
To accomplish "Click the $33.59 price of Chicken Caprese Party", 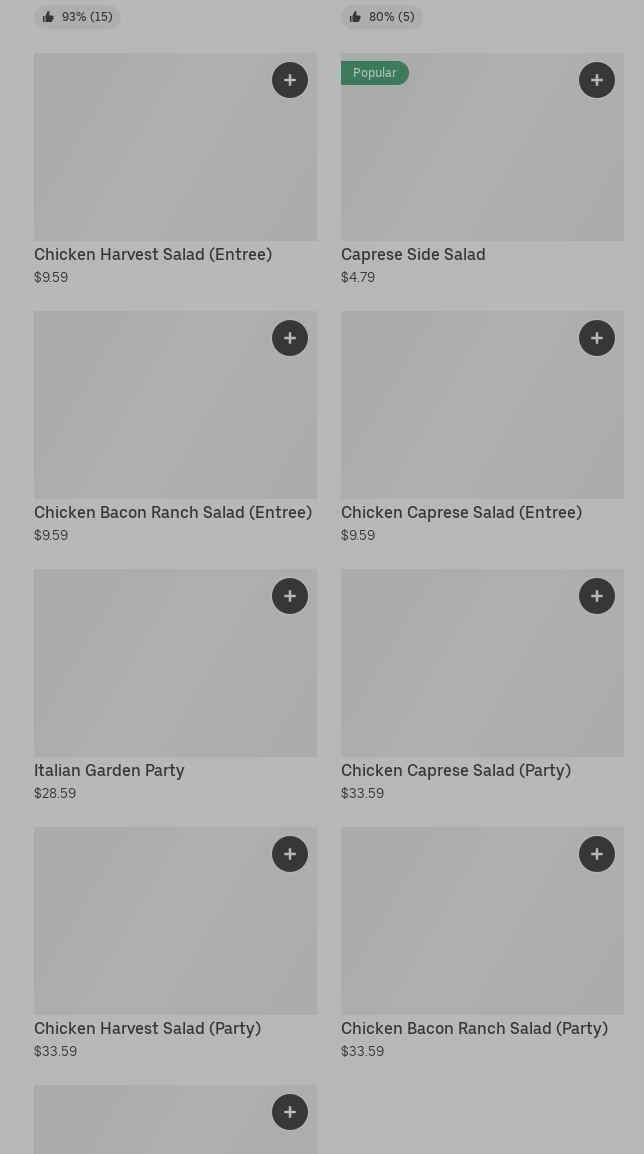I will (x=362, y=794).
